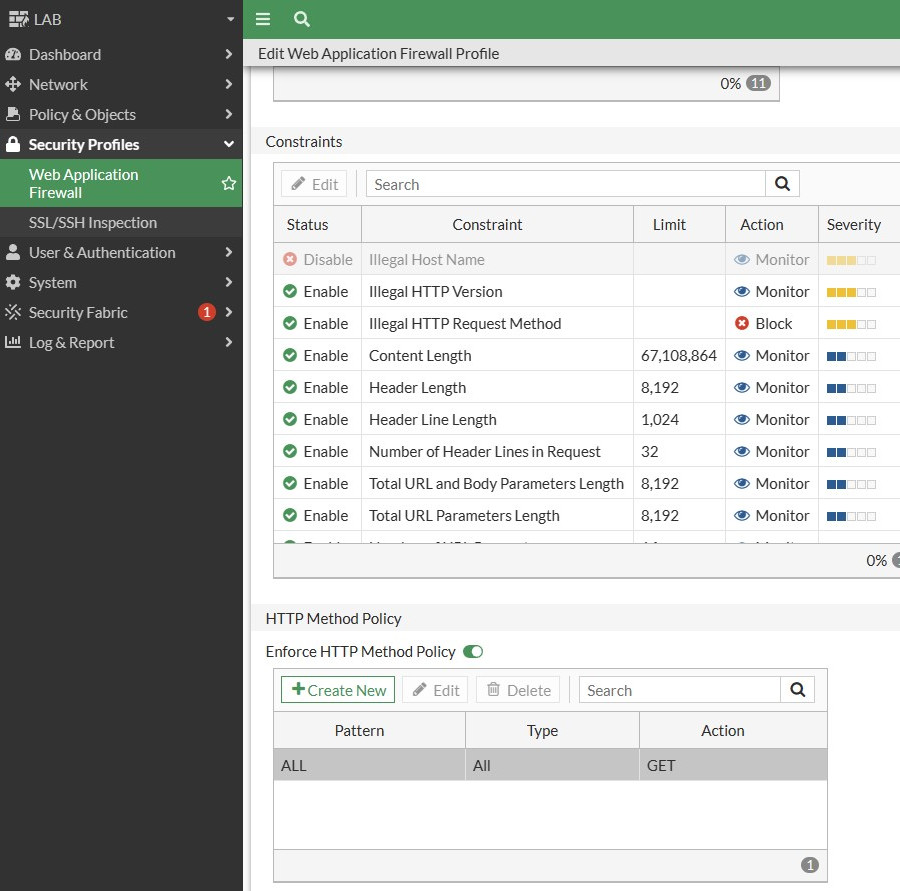Expand the System menu chevron
The width and height of the screenshot is (900, 891).
228,282
